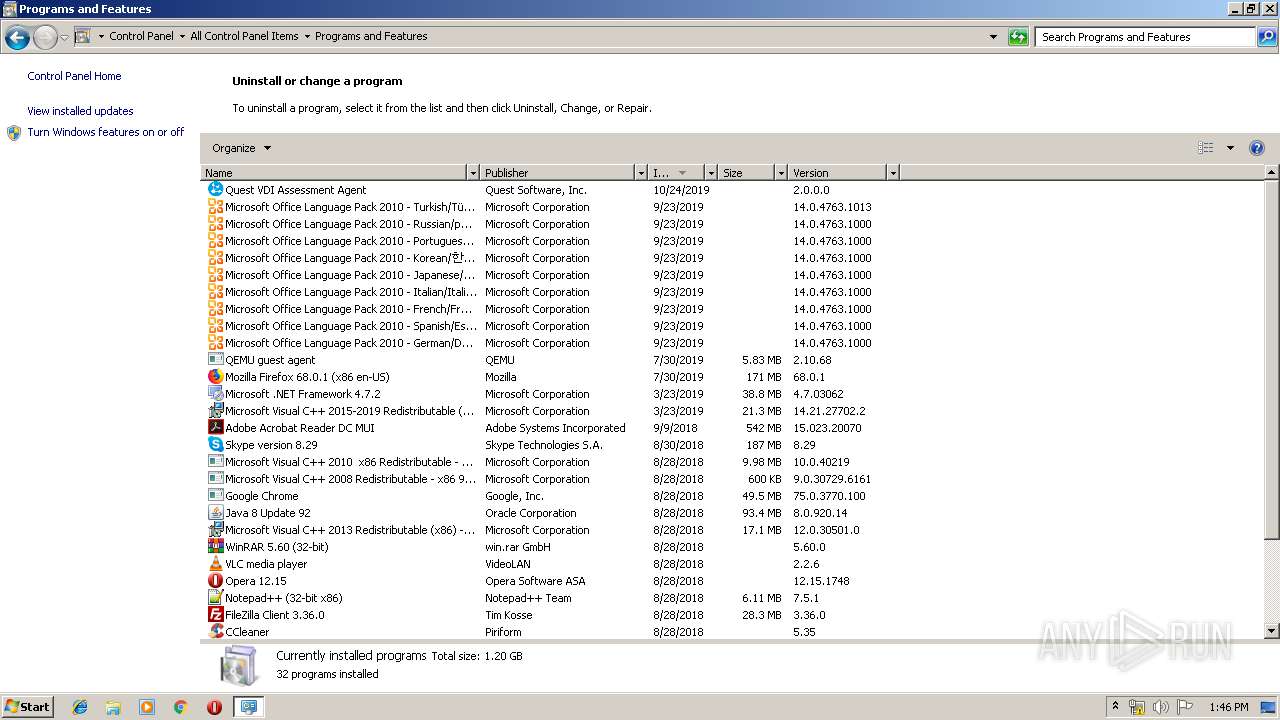Image resolution: width=1280 pixels, height=720 pixels.
Task: Open the Name column filter arrow
Action: click(473, 173)
